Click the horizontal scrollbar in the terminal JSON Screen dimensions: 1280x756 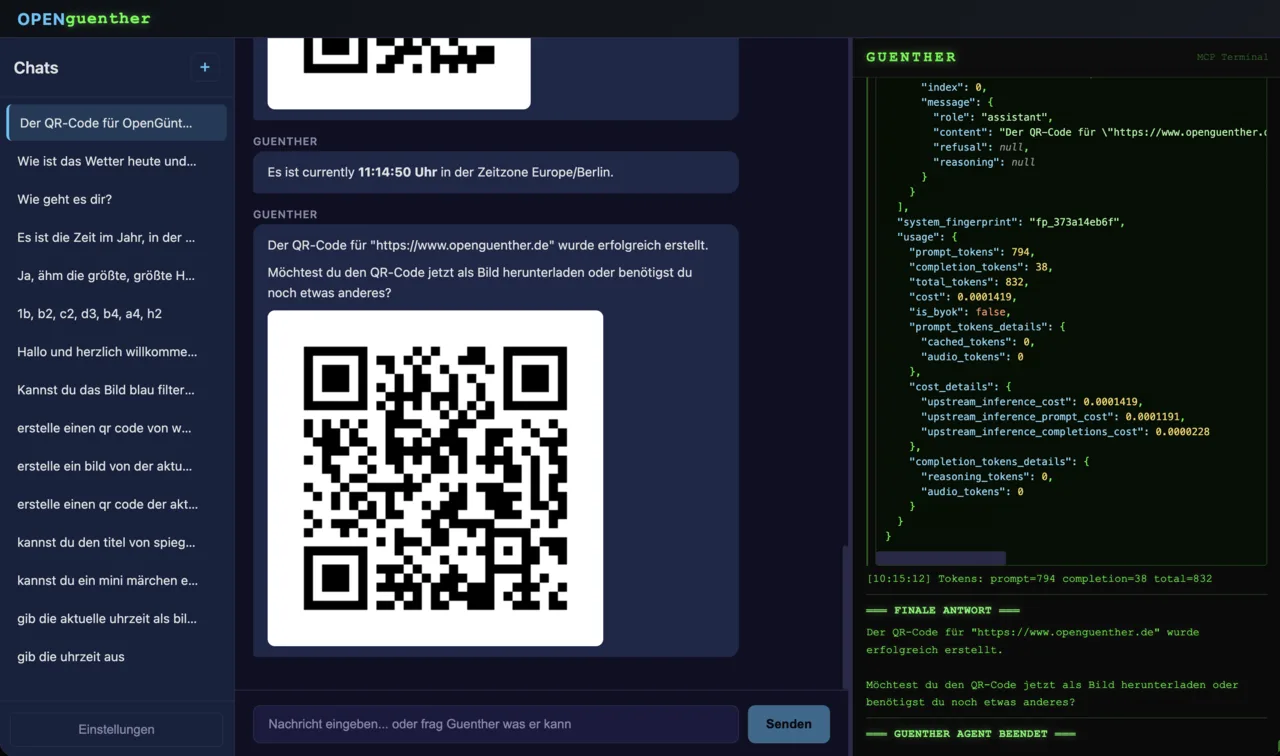pyautogui.click(x=941, y=558)
